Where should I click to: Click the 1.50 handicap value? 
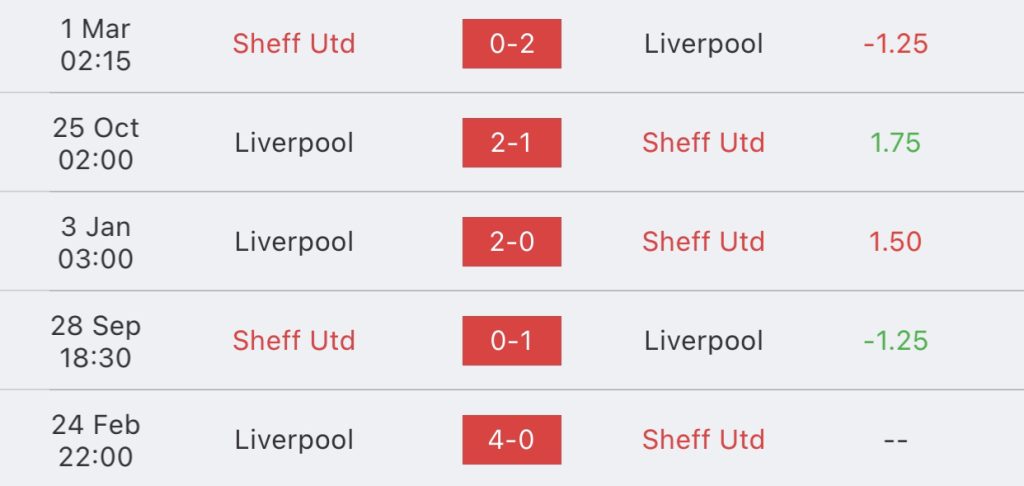(895, 242)
